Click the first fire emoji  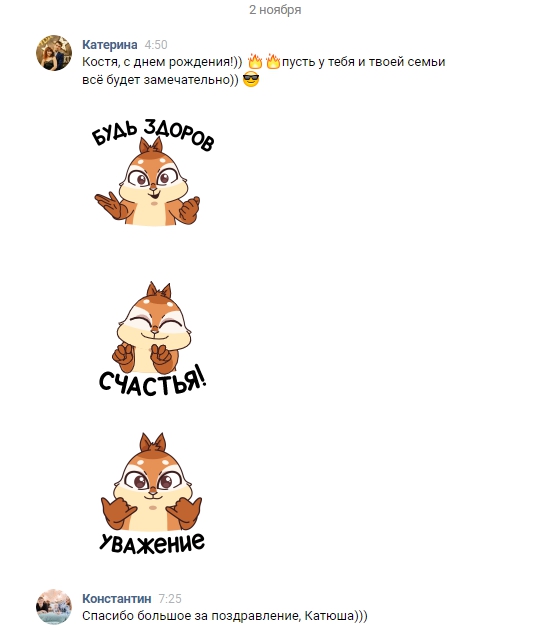[x=255, y=61]
